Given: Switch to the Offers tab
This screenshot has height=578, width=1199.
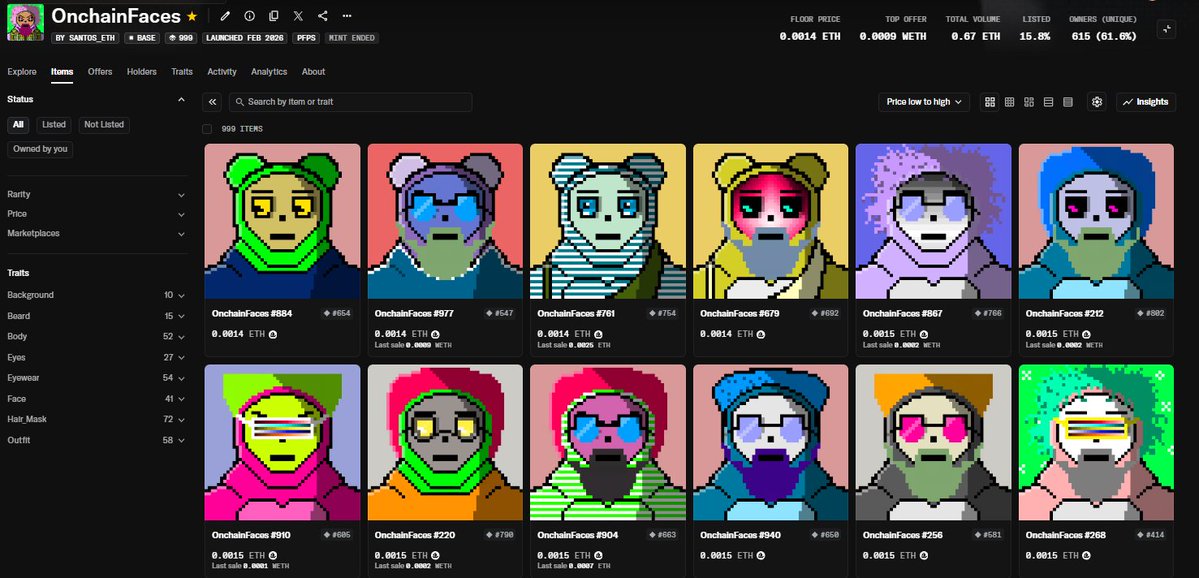Looking at the screenshot, I should point(100,72).
